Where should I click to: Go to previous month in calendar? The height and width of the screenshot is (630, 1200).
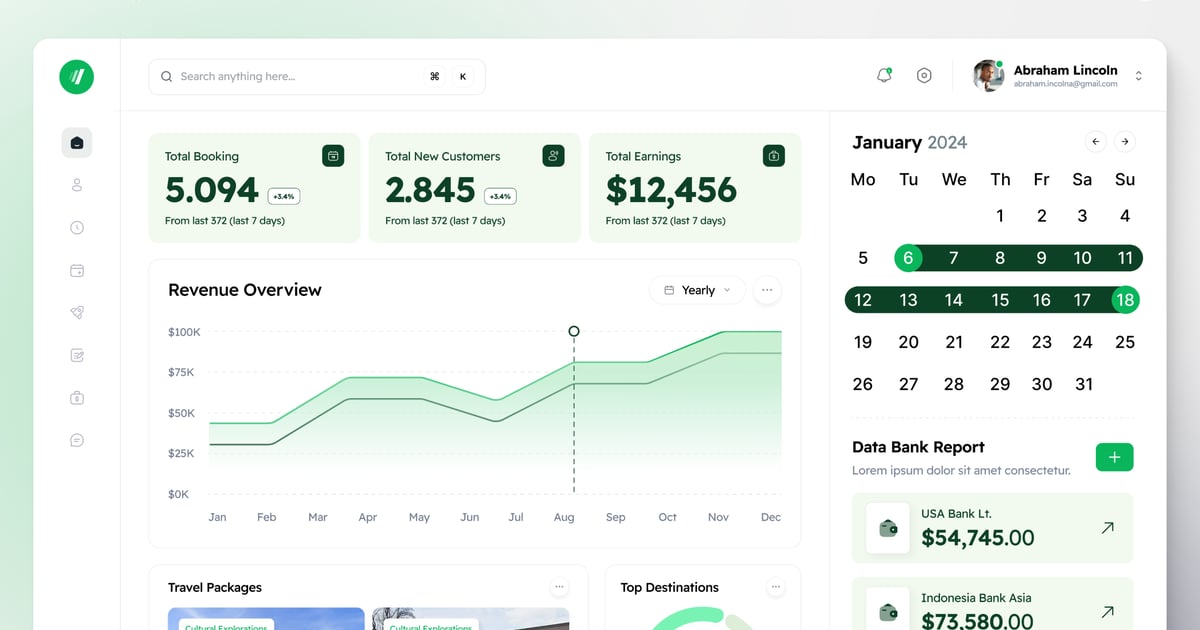point(1096,142)
